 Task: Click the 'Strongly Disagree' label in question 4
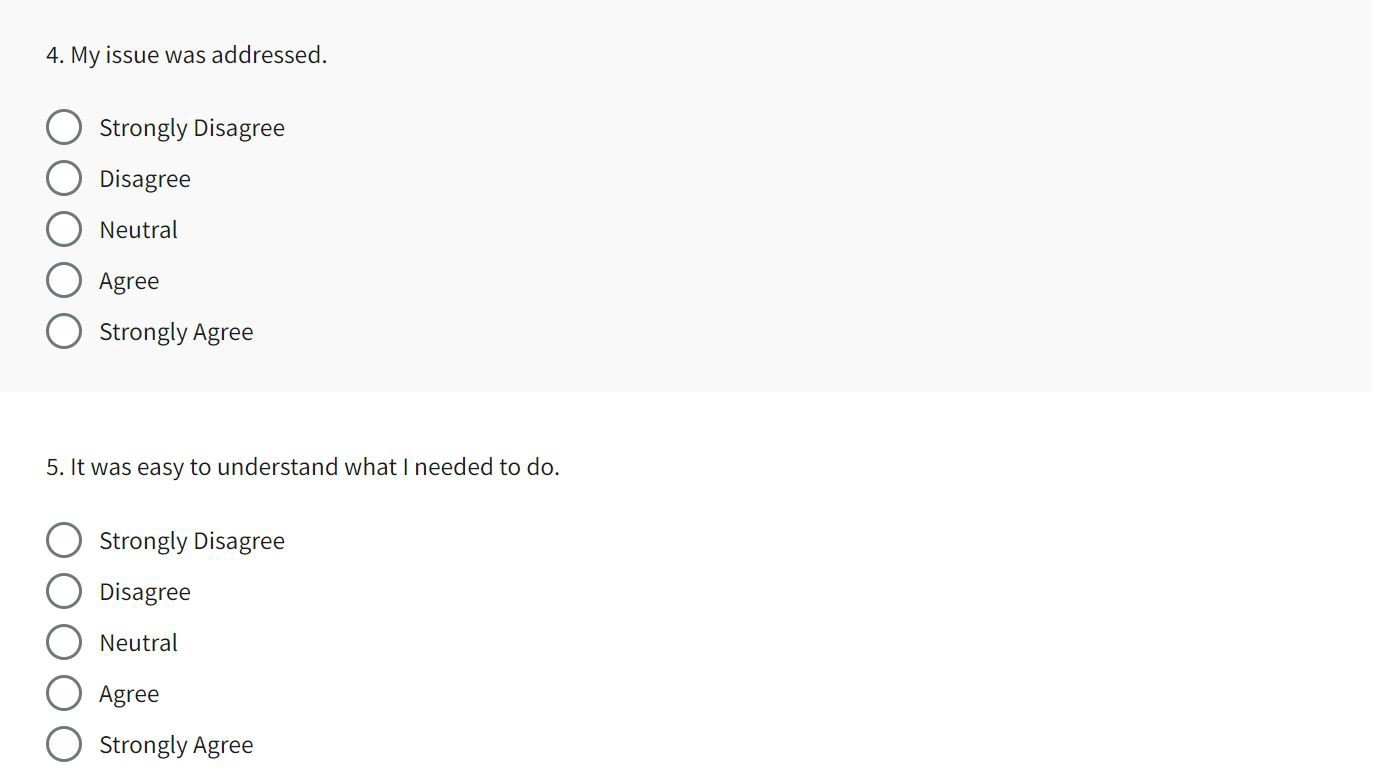click(x=192, y=128)
